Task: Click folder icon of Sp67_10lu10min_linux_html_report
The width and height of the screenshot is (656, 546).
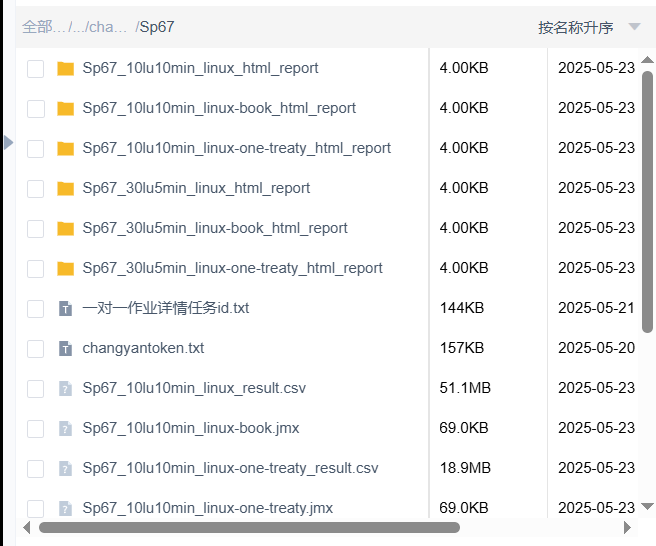Action: 66,69
